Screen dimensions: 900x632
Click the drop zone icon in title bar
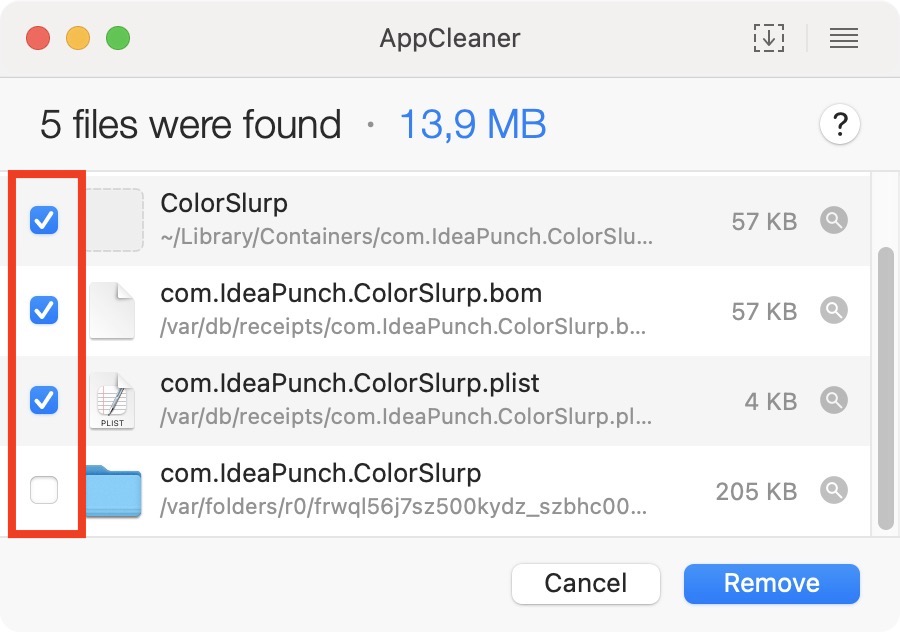coord(768,39)
